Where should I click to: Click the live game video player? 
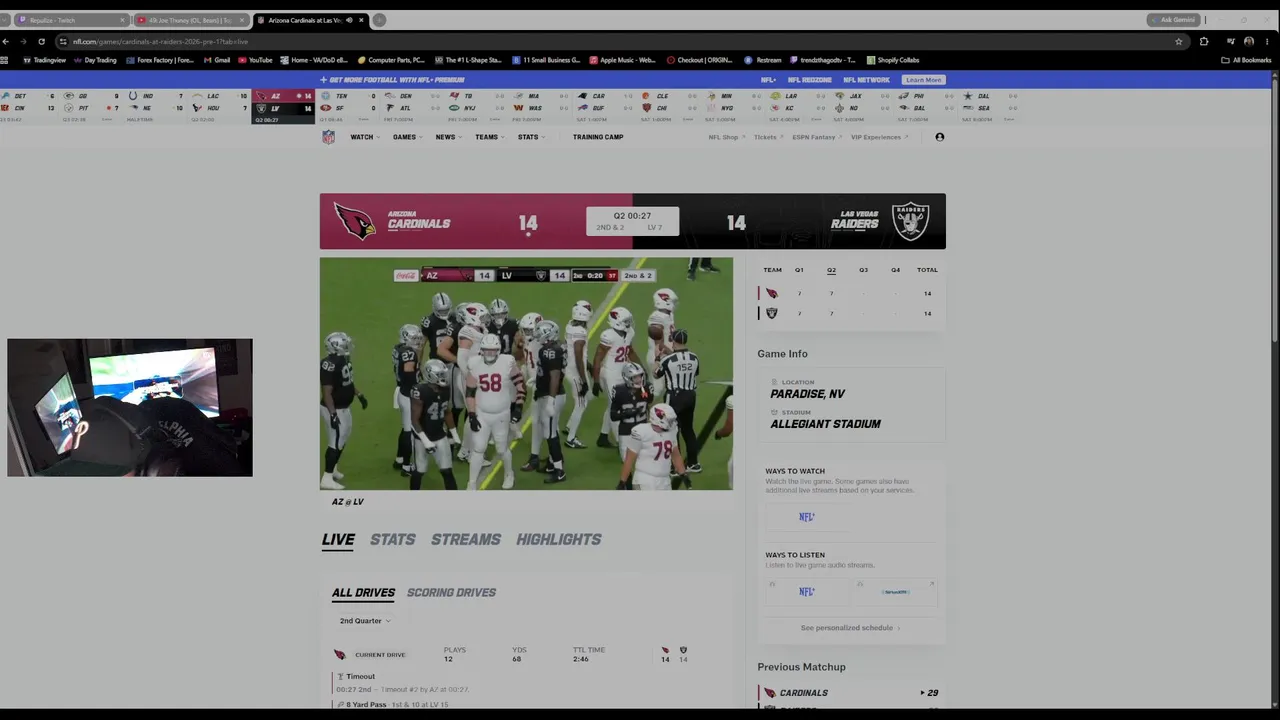pos(526,374)
